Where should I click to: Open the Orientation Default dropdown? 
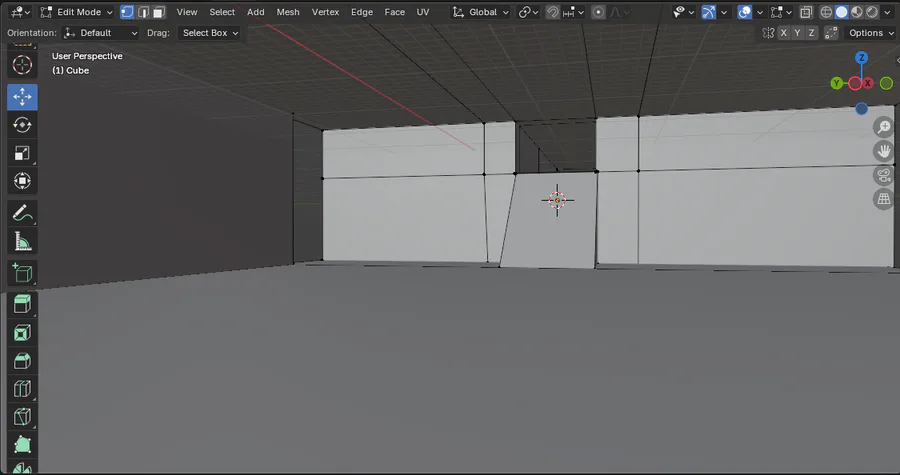100,33
